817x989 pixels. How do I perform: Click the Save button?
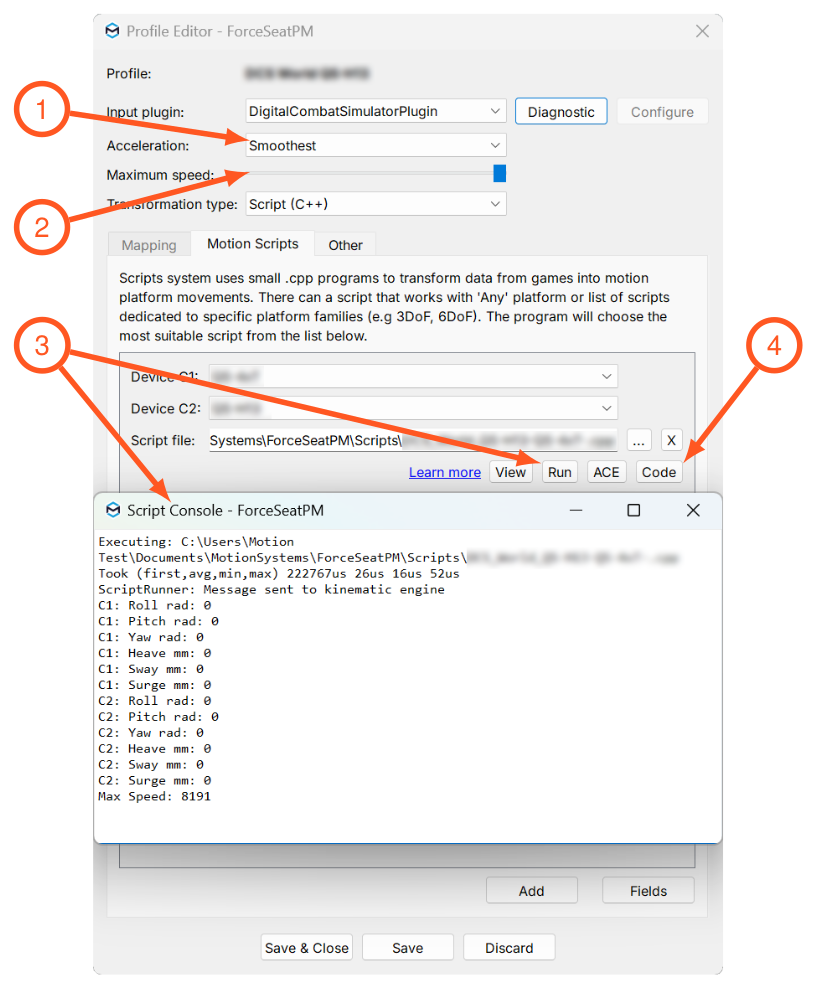point(408,947)
